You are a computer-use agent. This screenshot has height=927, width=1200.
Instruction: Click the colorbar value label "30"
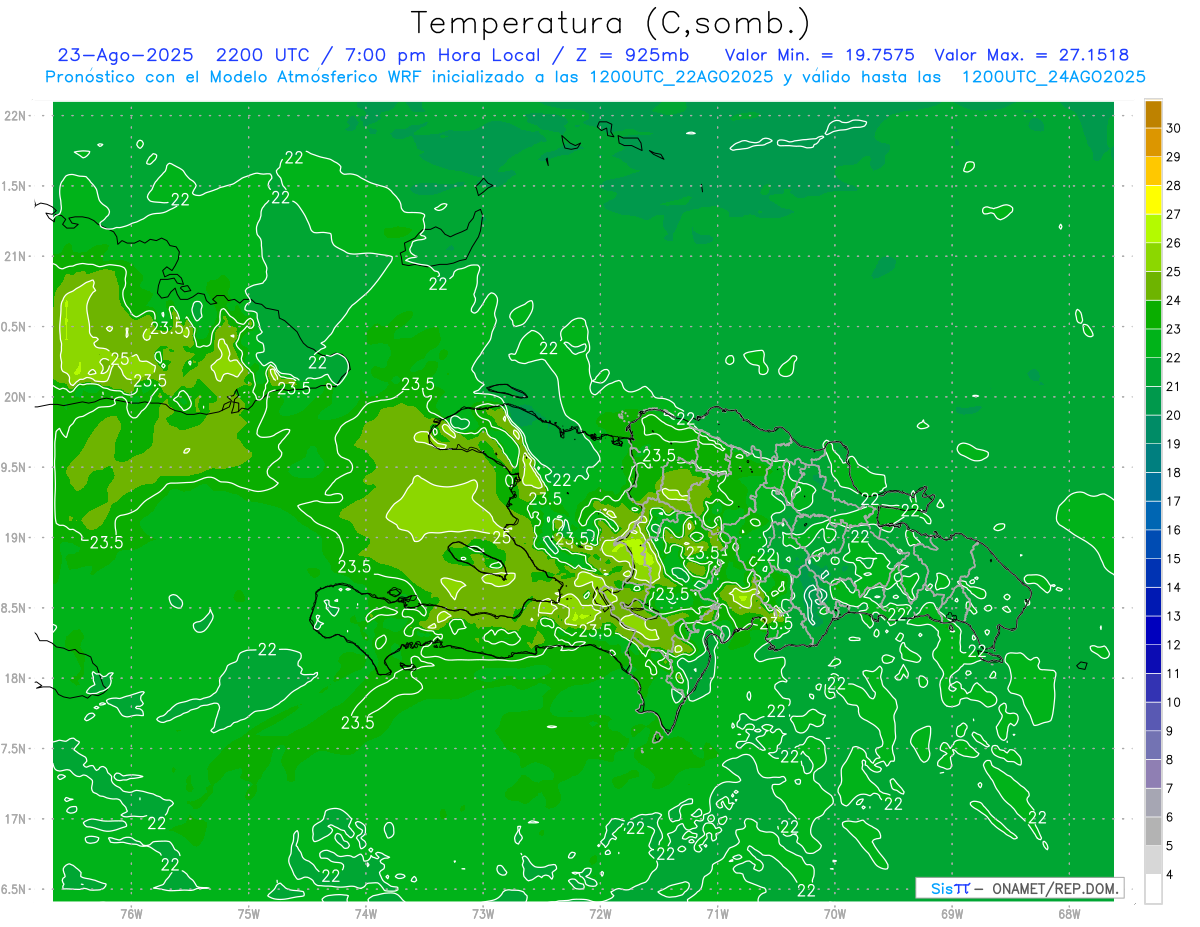[x=1174, y=128]
